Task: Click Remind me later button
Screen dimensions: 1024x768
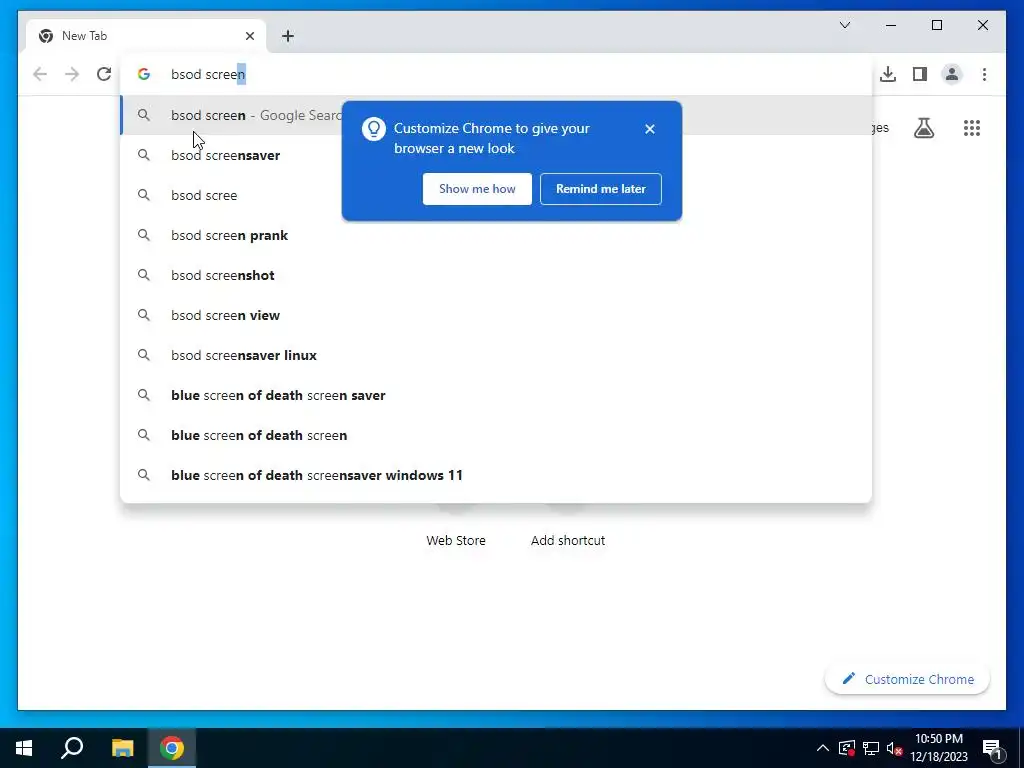Action: pos(601,189)
